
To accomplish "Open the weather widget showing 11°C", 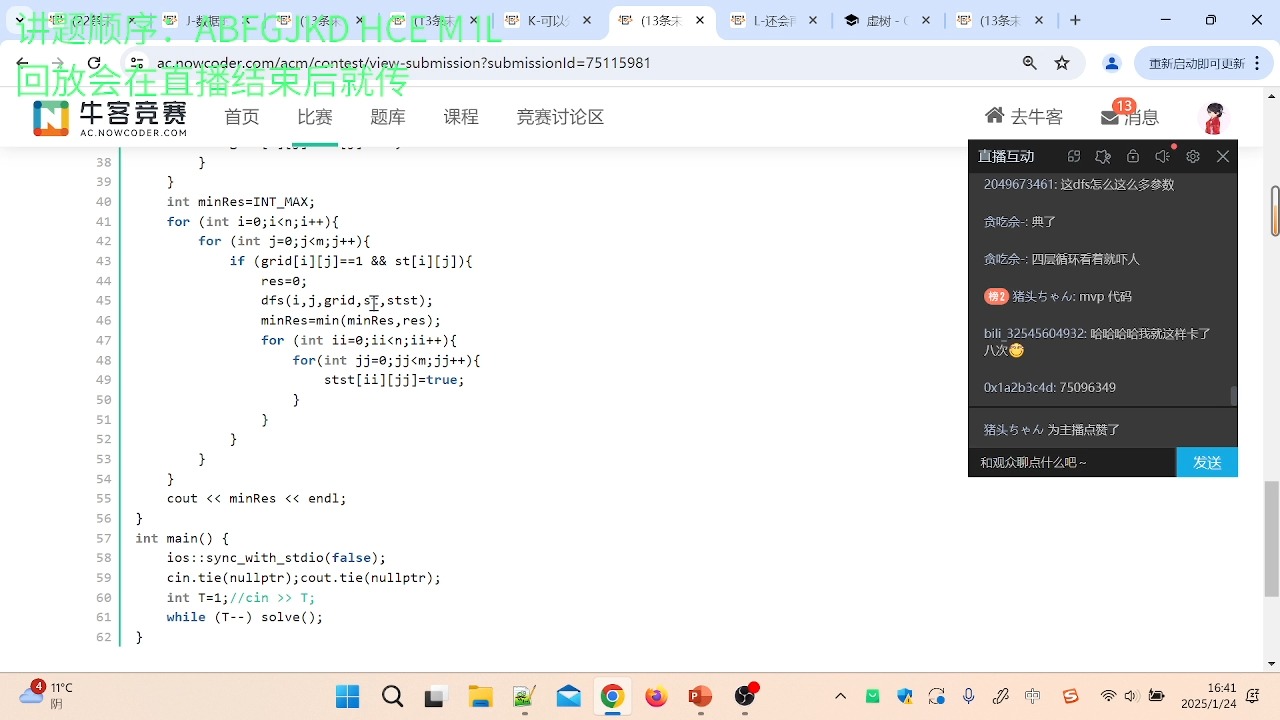I will click(x=46, y=695).
